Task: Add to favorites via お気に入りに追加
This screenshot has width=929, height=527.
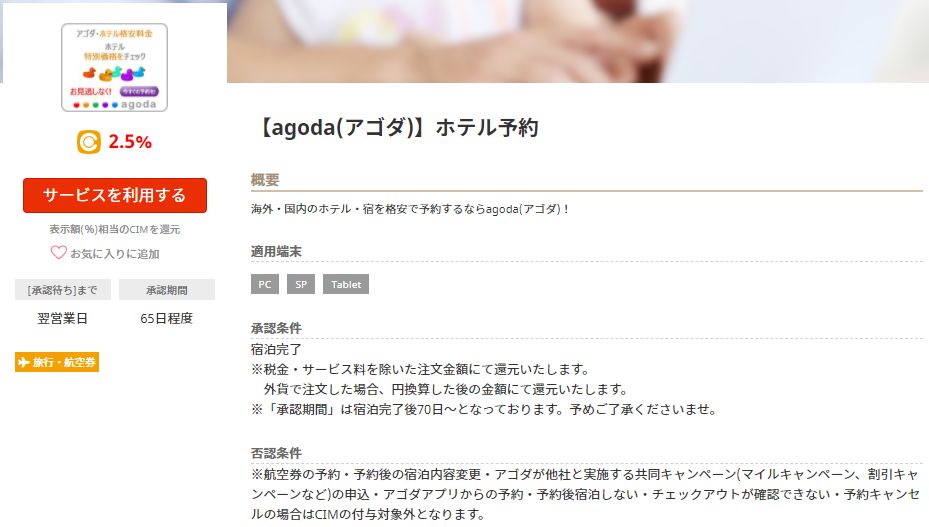Action: click(x=115, y=254)
